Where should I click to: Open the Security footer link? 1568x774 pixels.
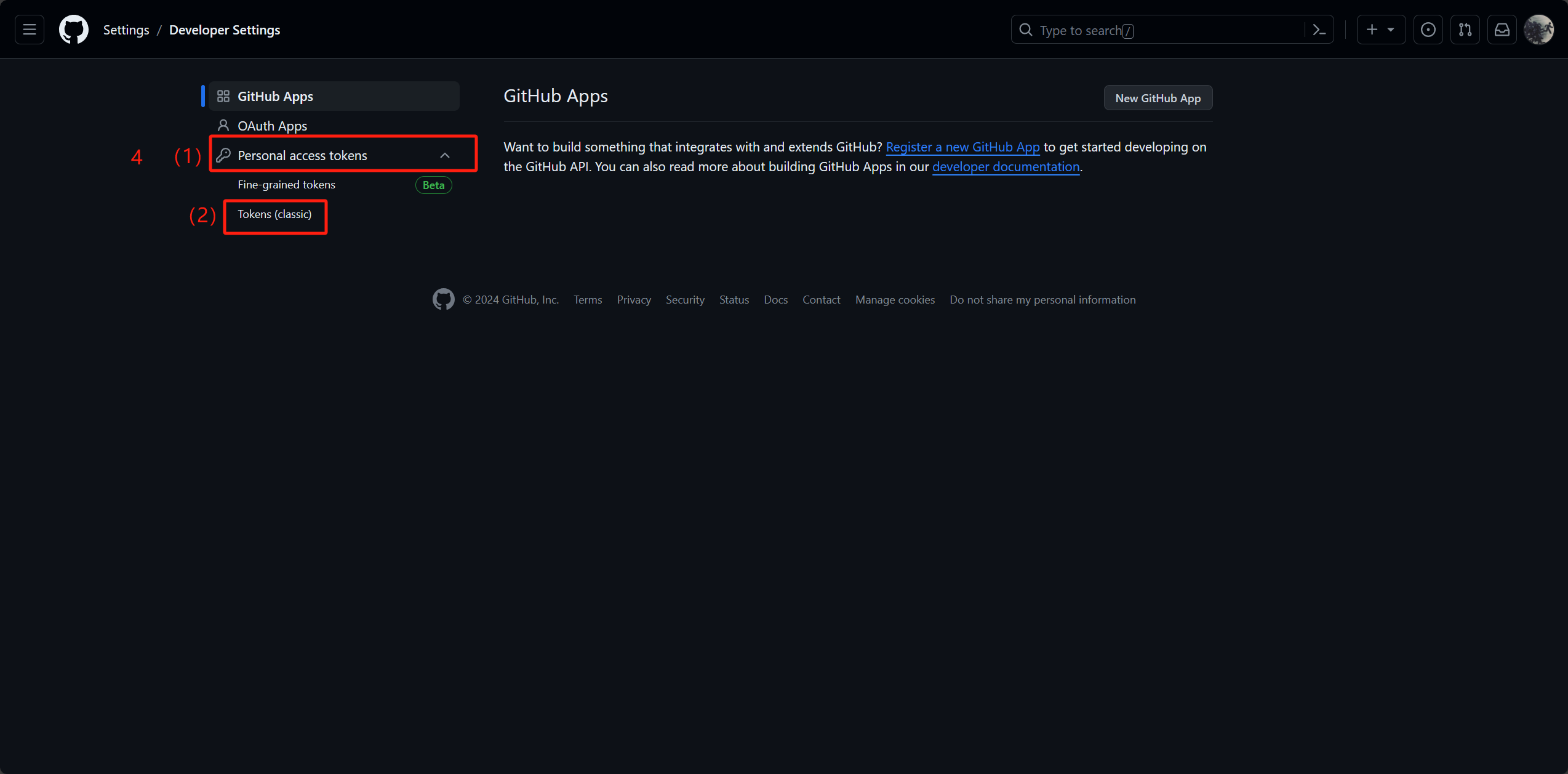tap(685, 300)
